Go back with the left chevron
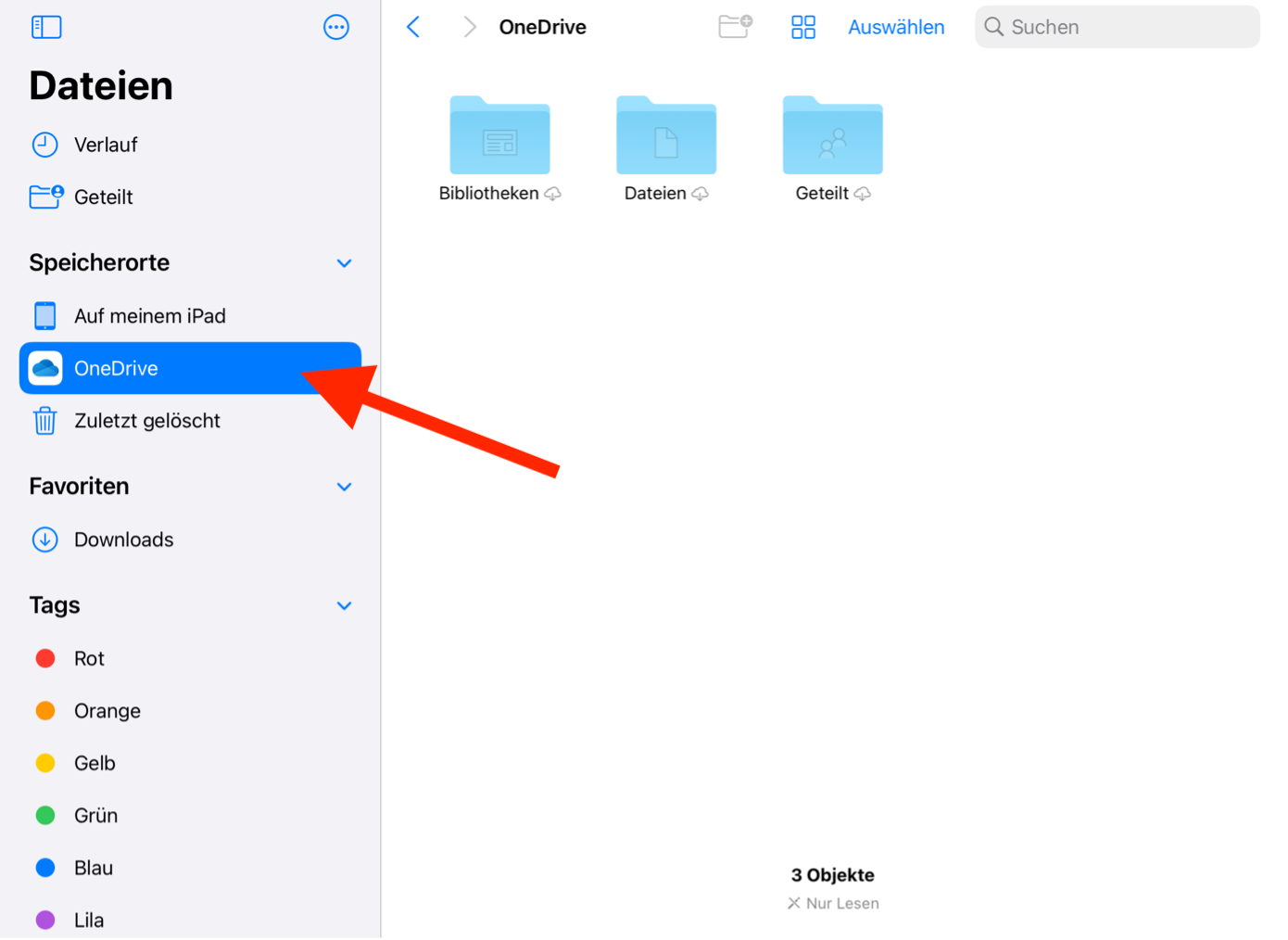Viewport: 1288px width, 940px height. (x=413, y=28)
